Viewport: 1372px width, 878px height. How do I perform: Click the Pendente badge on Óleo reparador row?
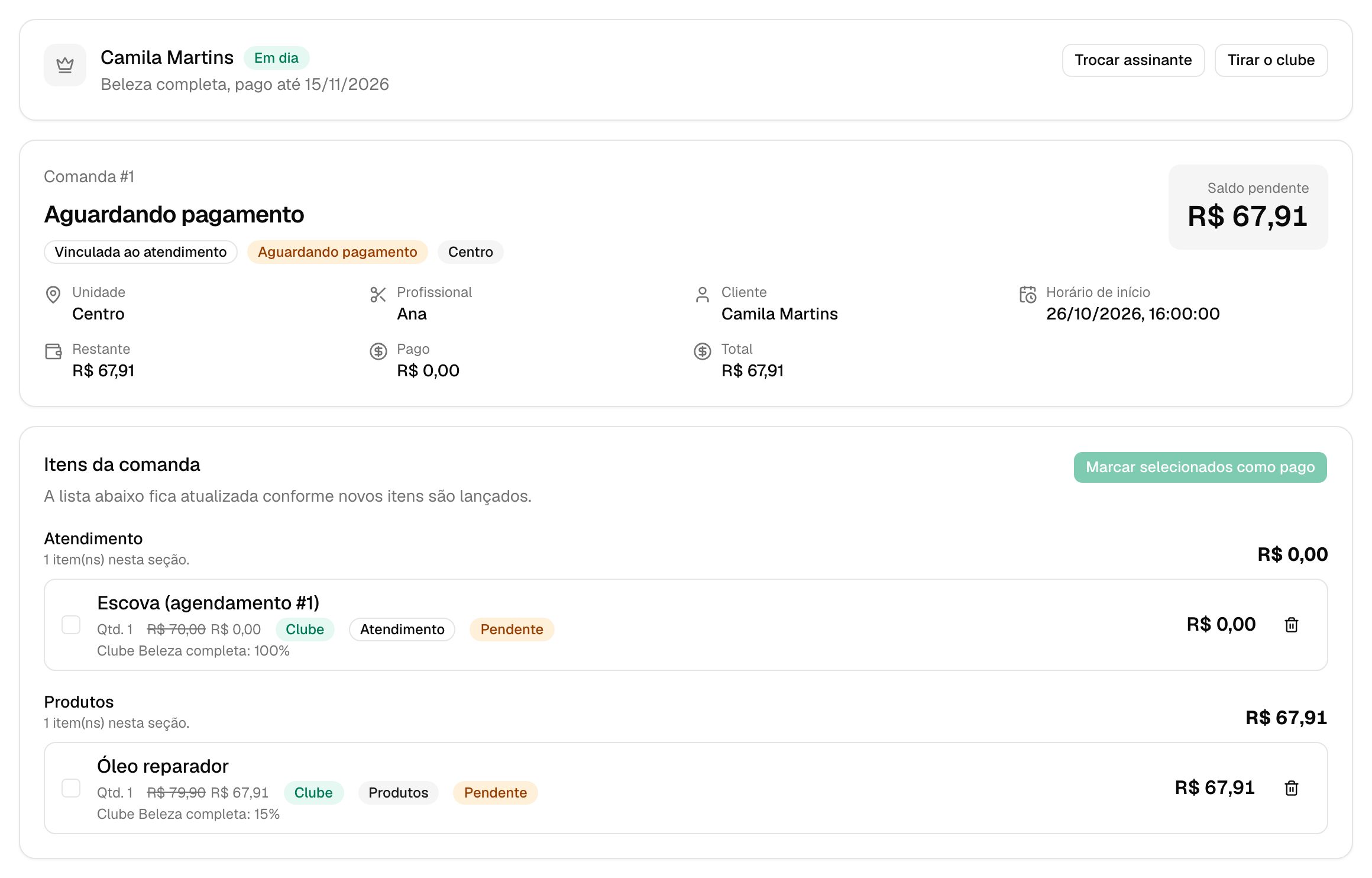click(495, 793)
